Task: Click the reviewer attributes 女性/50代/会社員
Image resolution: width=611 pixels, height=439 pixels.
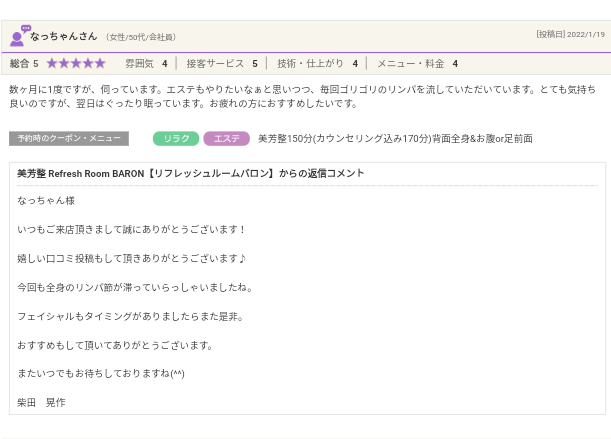Action: (141, 37)
